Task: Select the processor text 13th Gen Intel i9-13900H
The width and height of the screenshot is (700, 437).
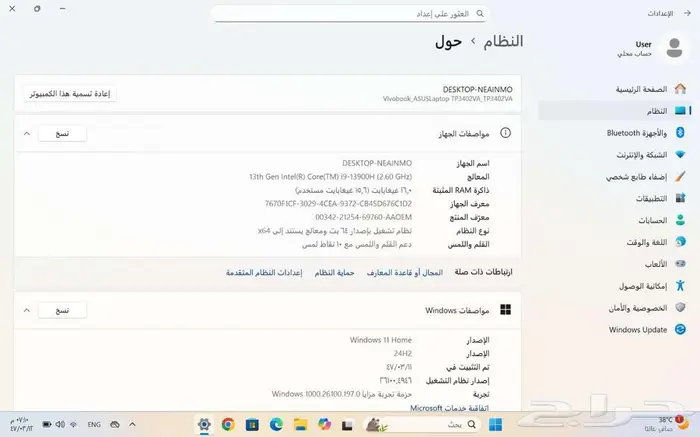Action: pos(330,177)
